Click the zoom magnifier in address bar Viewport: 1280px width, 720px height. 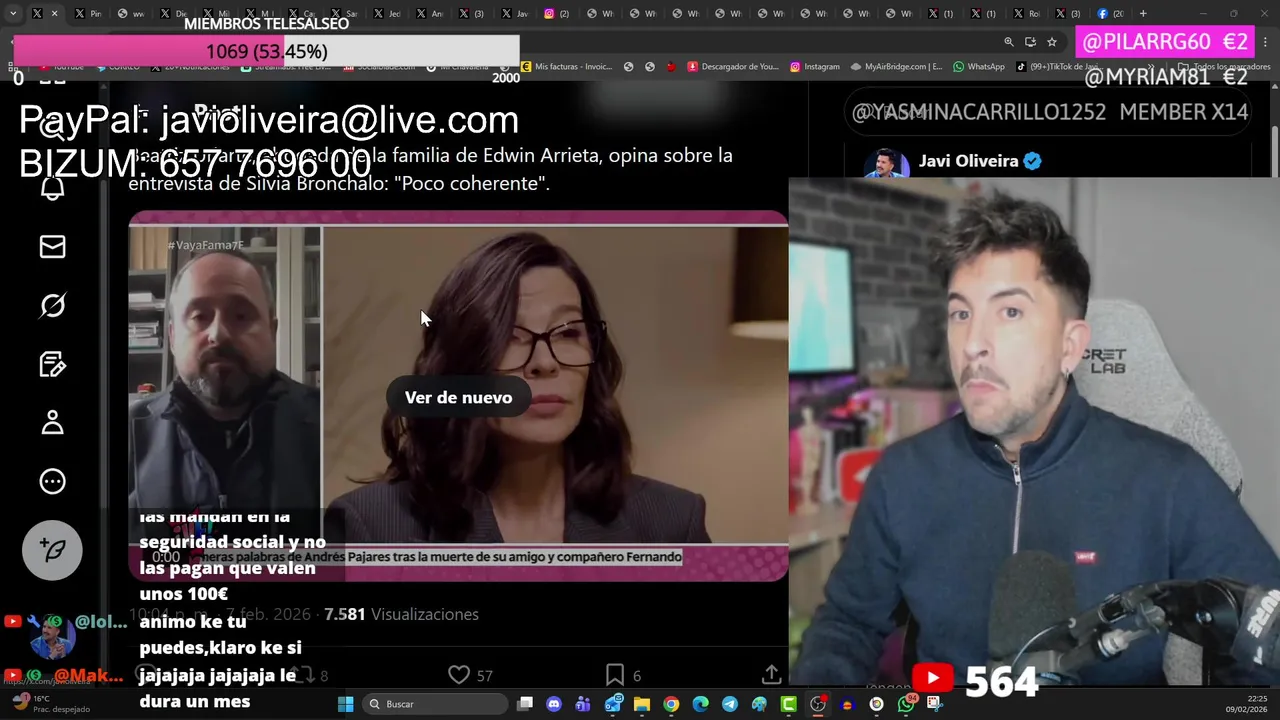click(x=1009, y=42)
